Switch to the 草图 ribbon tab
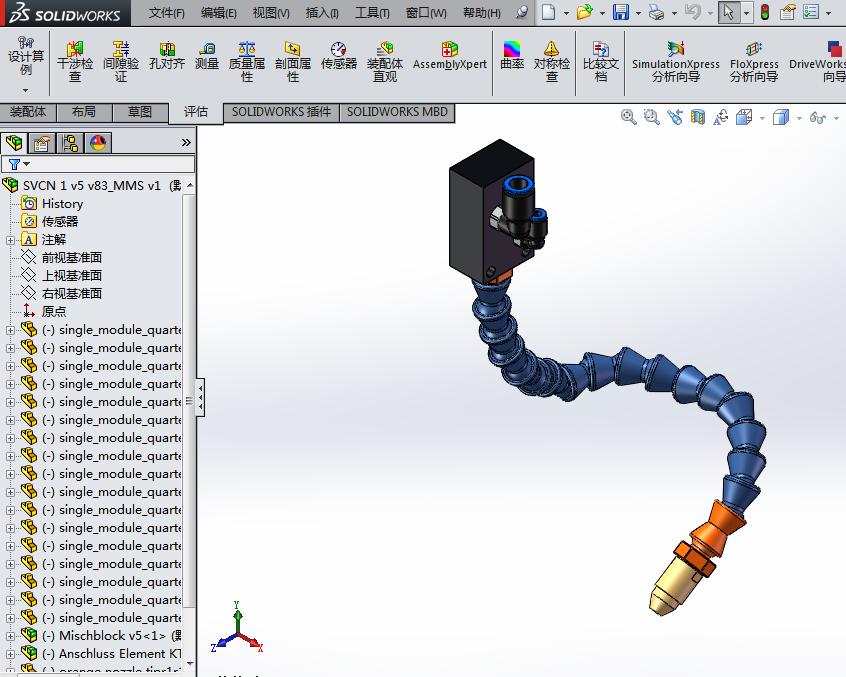This screenshot has height=677, width=846. 140,112
